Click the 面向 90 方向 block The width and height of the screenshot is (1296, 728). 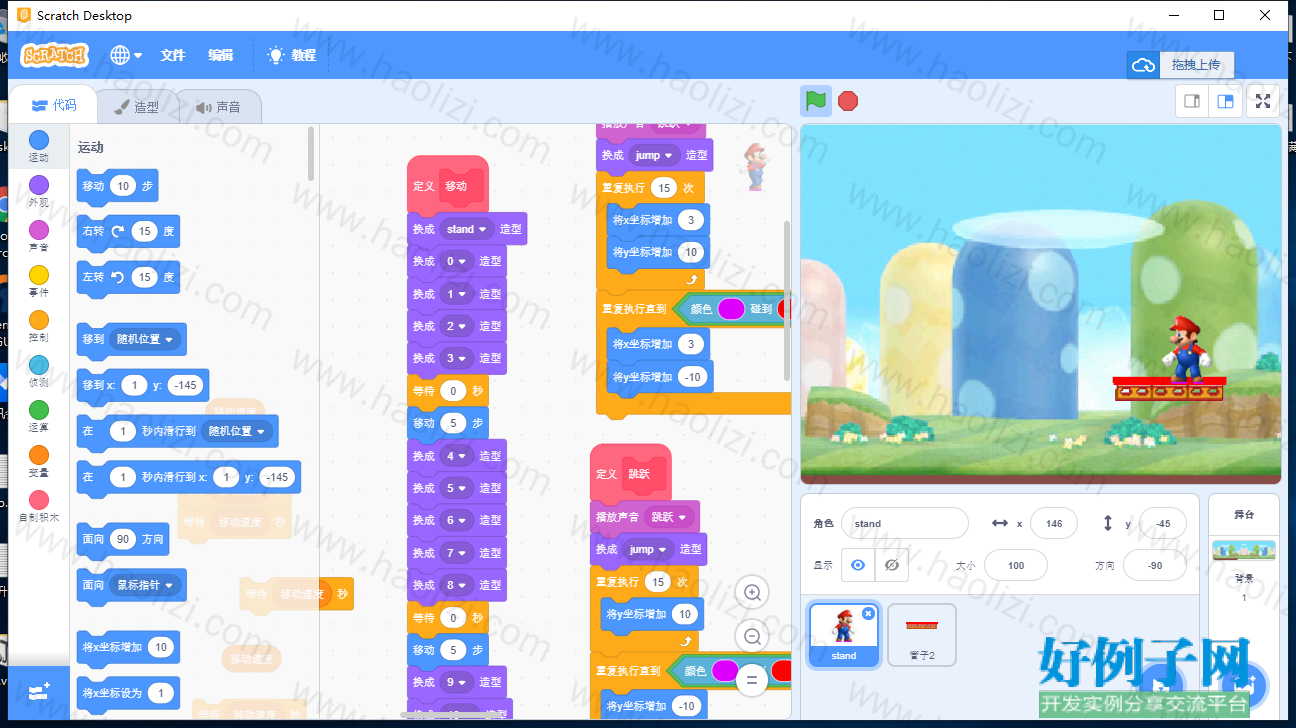click(x=123, y=539)
